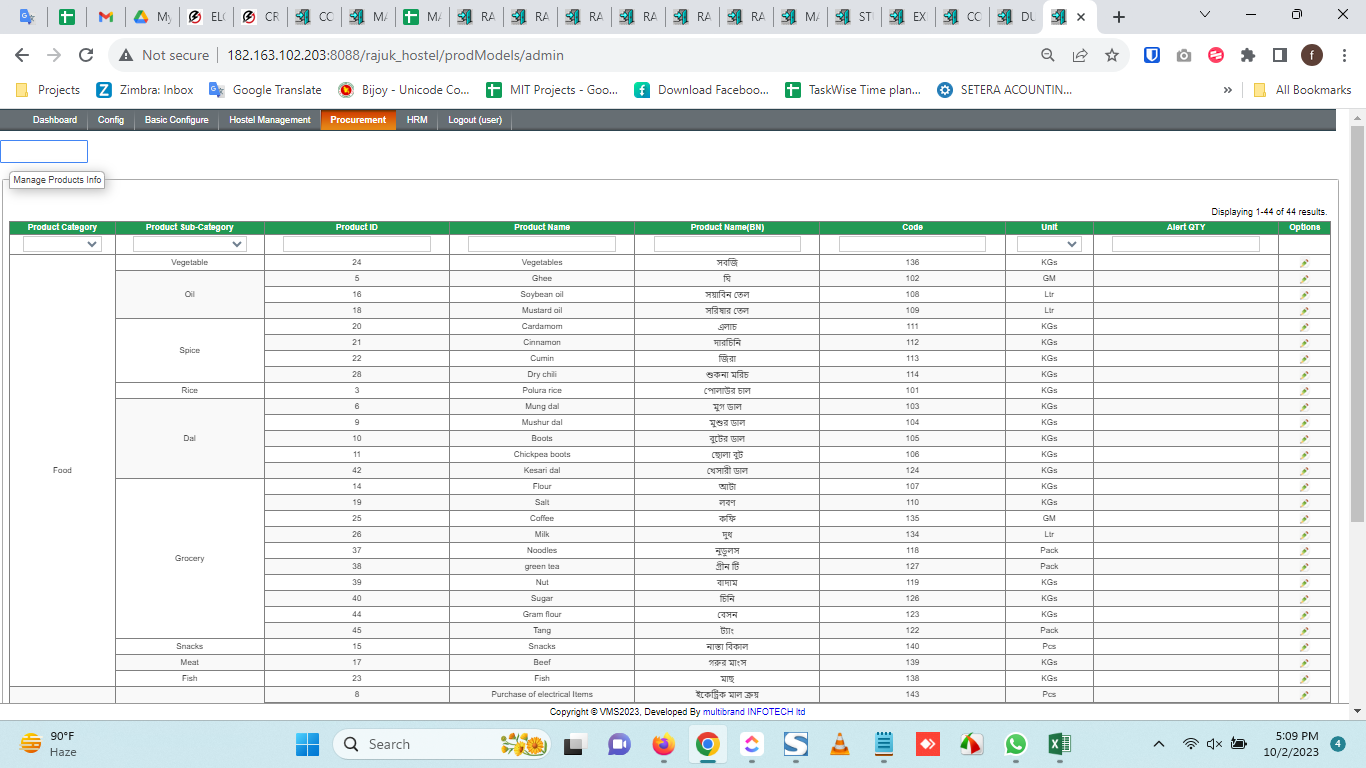1366x768 pixels.
Task: Open the Extensions puzzle icon
Action: [1247, 55]
